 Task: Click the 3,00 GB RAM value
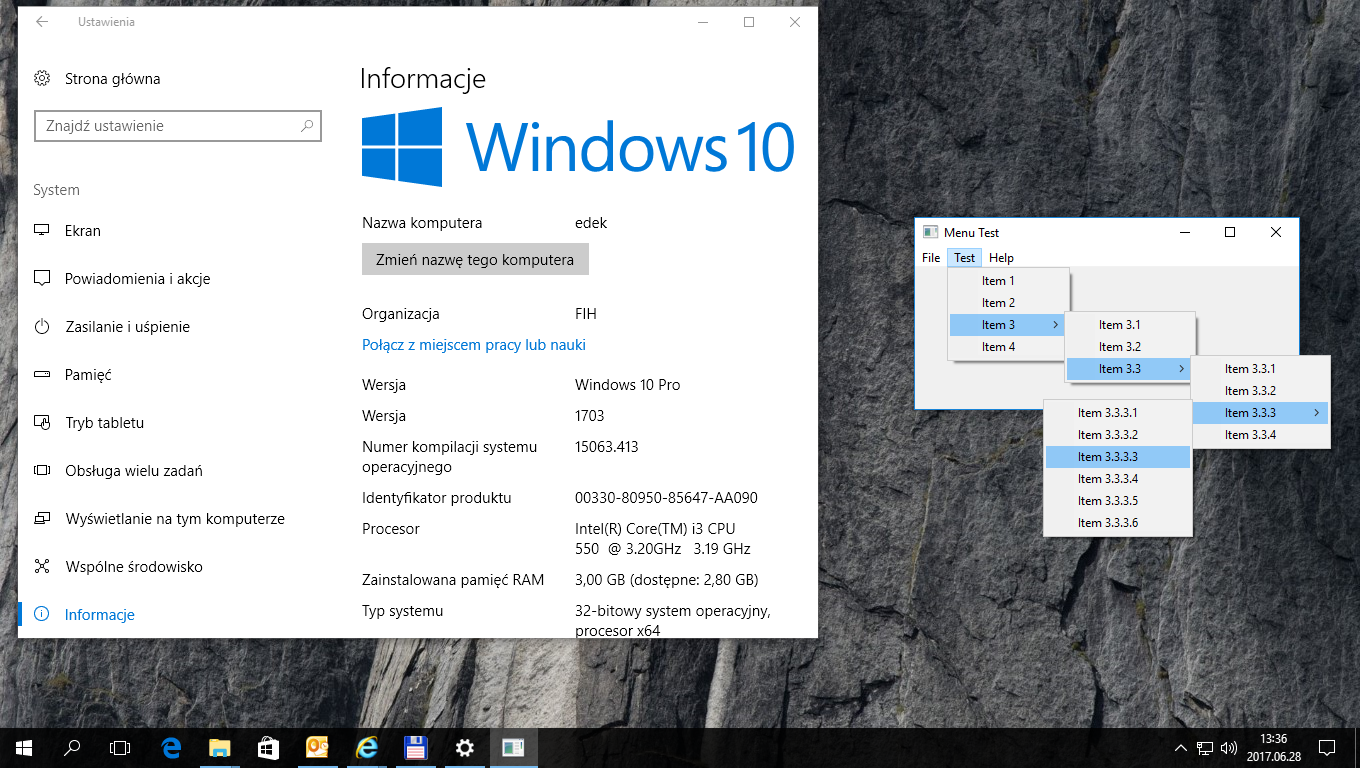coord(666,580)
